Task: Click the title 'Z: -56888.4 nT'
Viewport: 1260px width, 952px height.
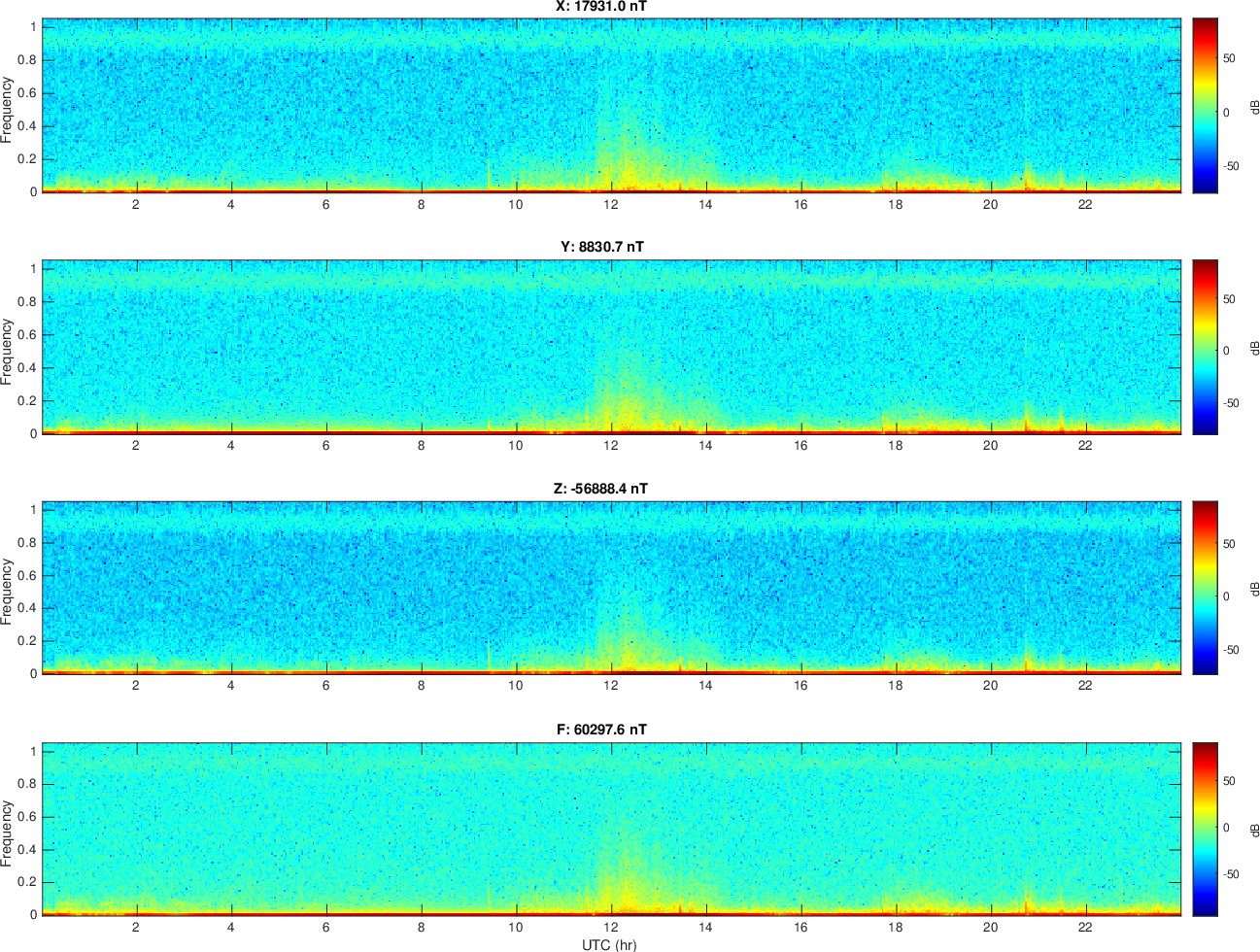Action: click(601, 489)
